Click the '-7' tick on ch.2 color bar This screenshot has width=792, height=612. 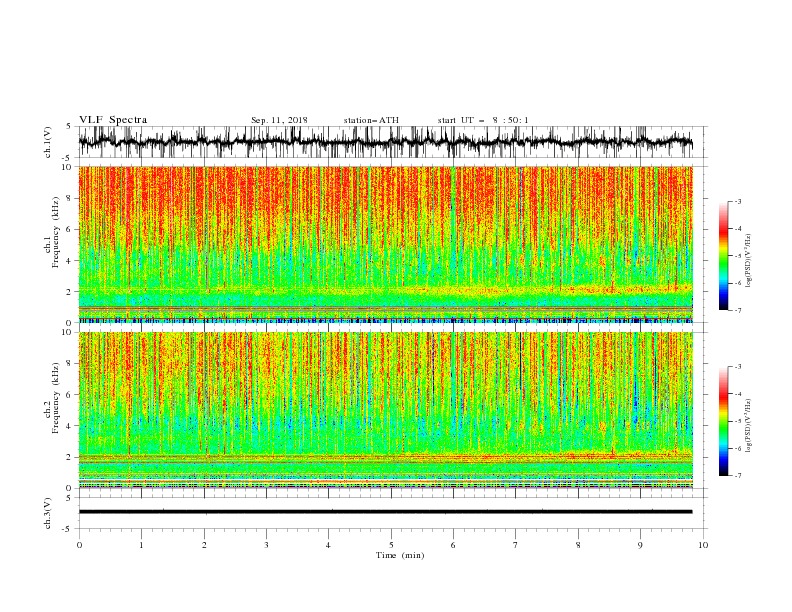737,476
